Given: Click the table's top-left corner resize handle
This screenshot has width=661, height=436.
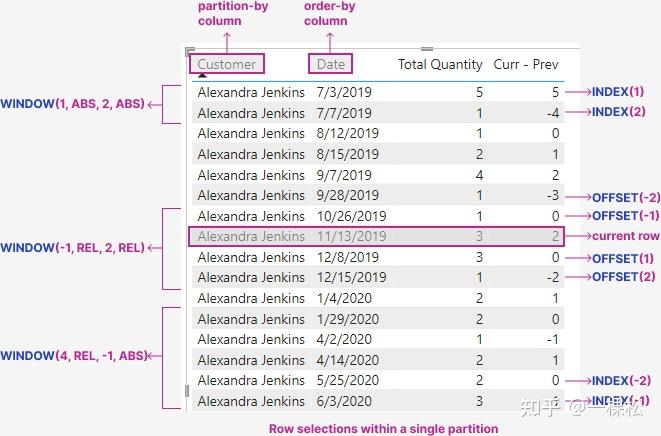Looking at the screenshot, I should [x=190, y=49].
